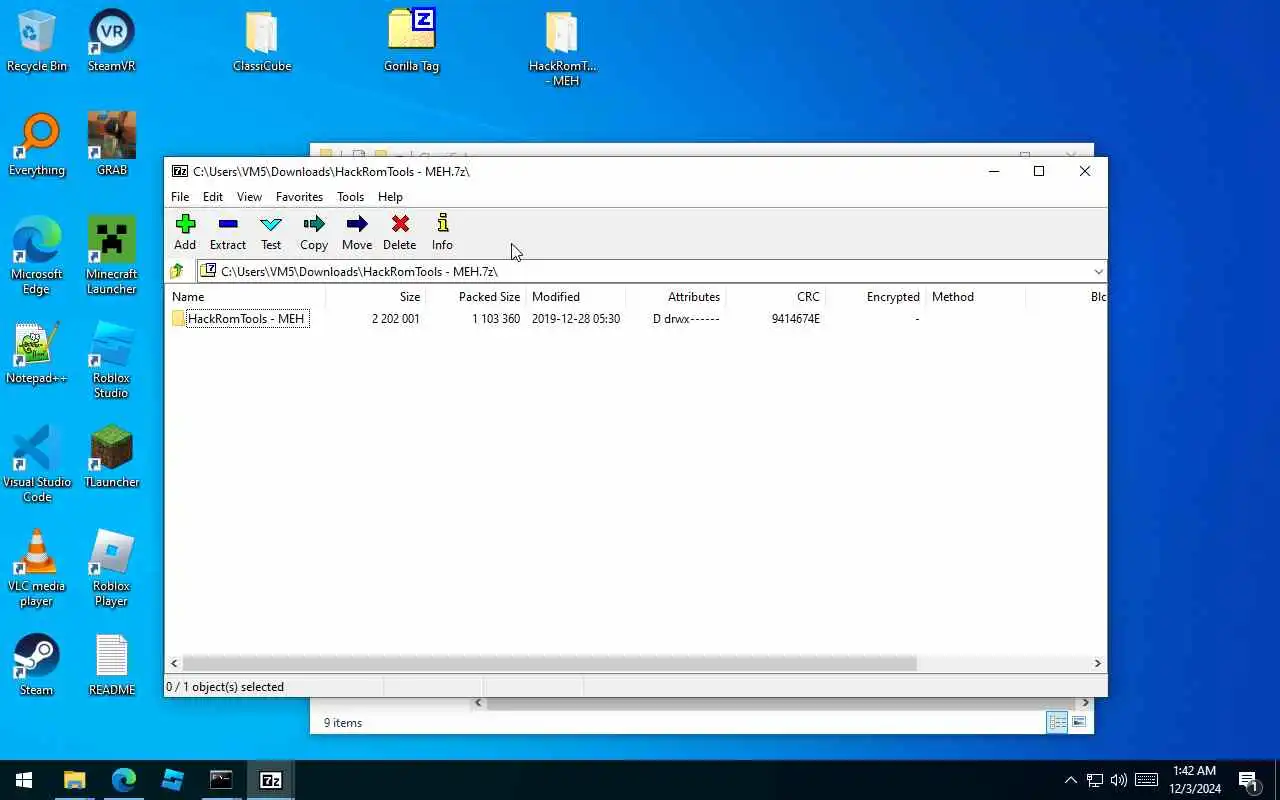Open the volume control in system tray
Viewport: 1280px width, 800px height.
tap(1119, 780)
